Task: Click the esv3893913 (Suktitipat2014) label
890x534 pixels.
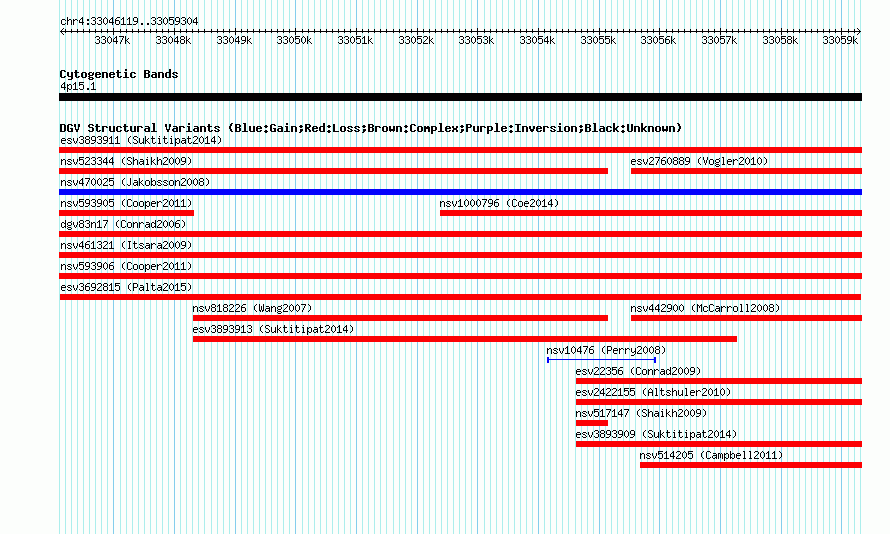Action: [273, 329]
